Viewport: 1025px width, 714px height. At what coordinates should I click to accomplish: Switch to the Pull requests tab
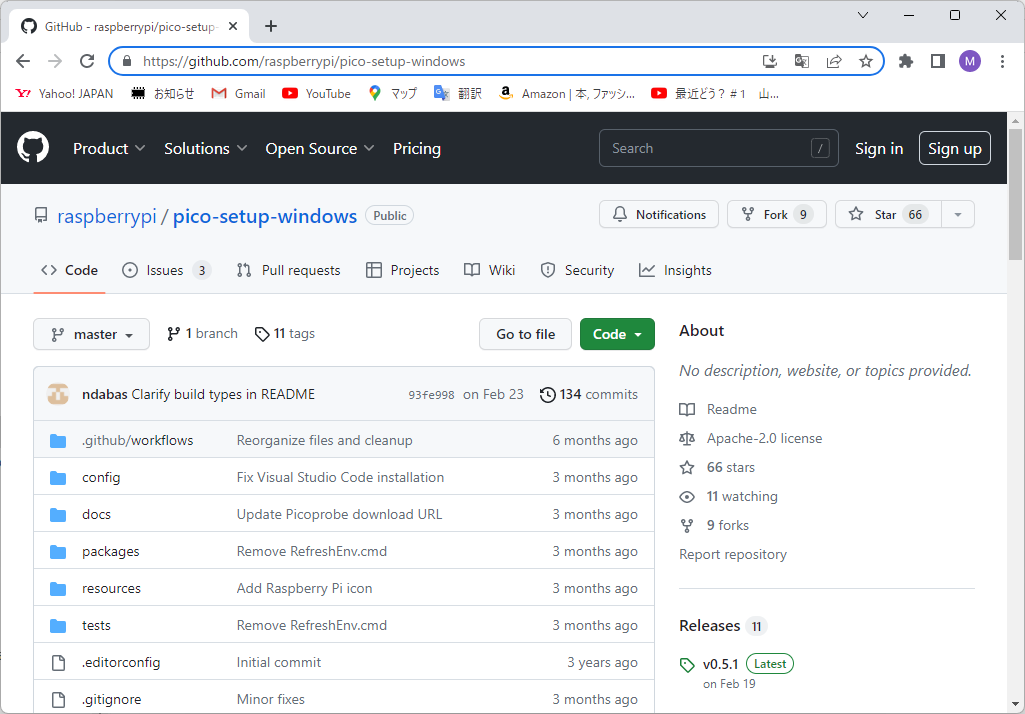click(288, 270)
